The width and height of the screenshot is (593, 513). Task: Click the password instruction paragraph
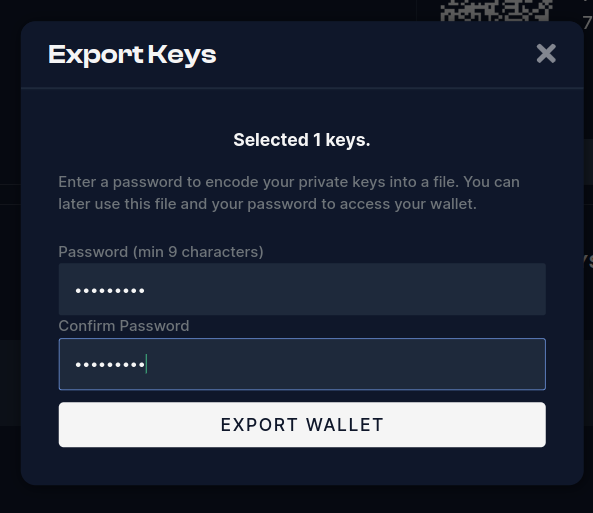click(289, 193)
